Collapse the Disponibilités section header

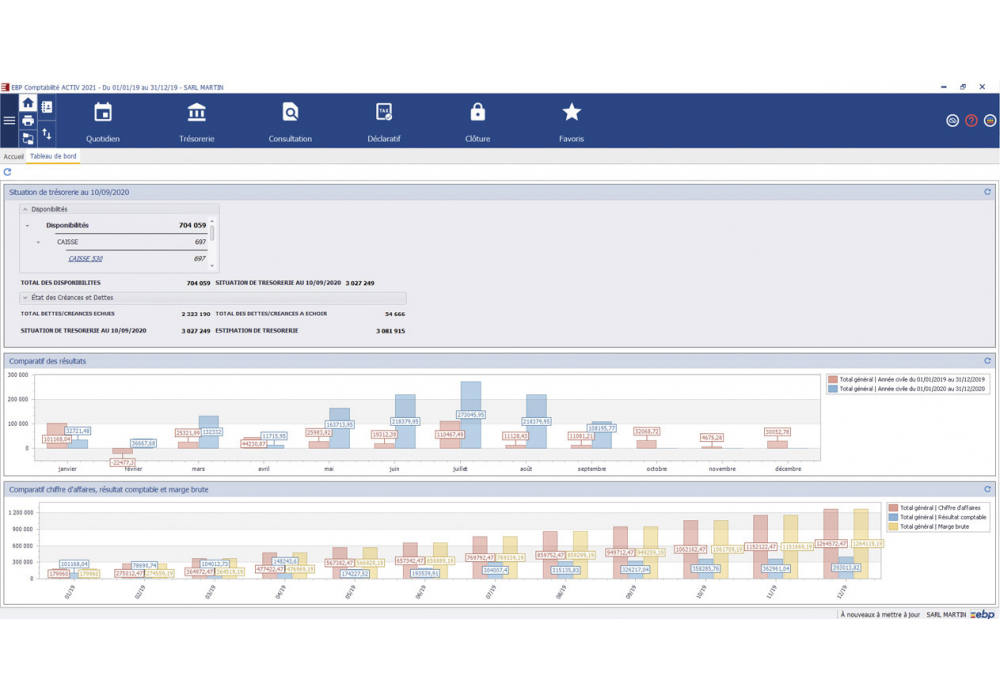coord(26,210)
